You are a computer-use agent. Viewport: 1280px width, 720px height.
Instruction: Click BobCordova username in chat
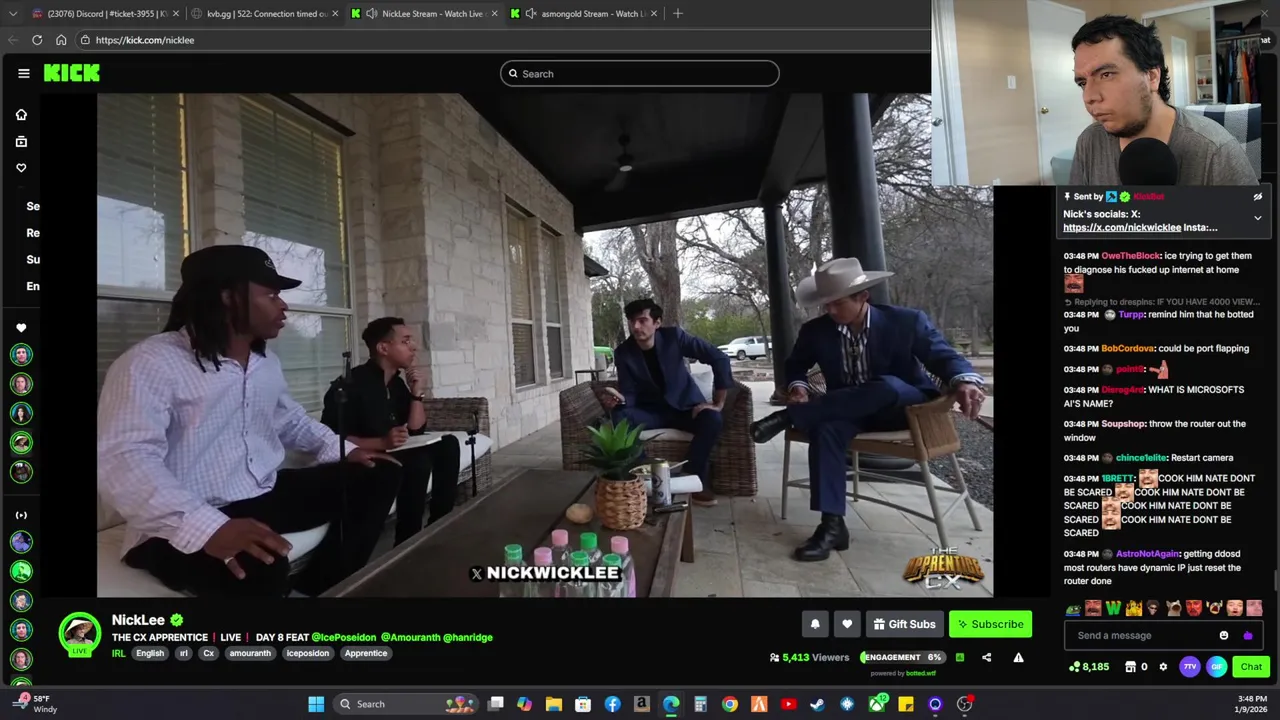click(1125, 349)
